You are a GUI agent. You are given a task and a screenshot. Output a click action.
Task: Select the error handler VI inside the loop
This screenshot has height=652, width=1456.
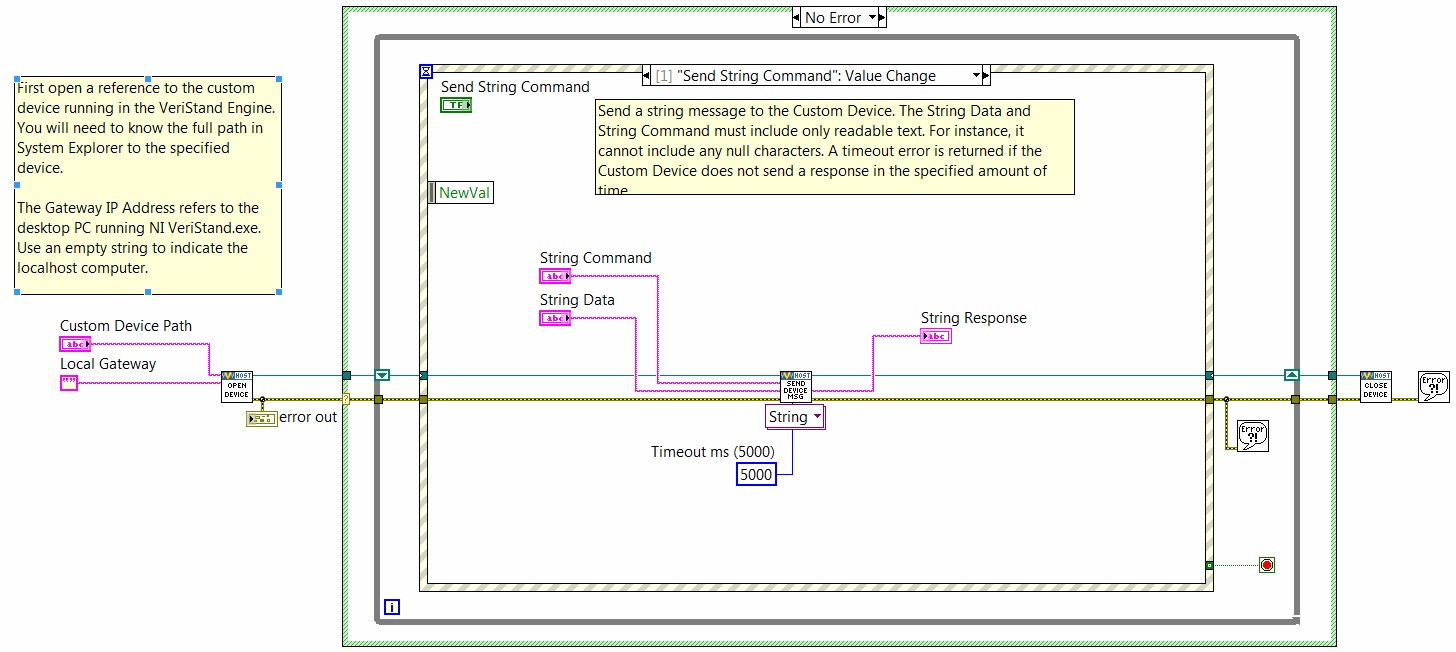(1253, 436)
